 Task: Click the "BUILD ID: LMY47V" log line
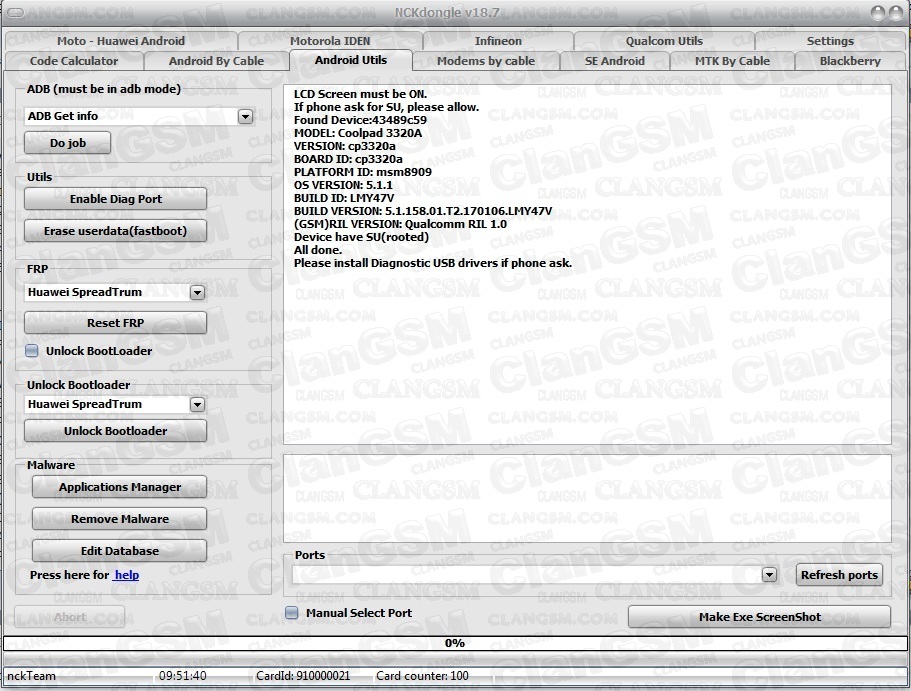344,198
